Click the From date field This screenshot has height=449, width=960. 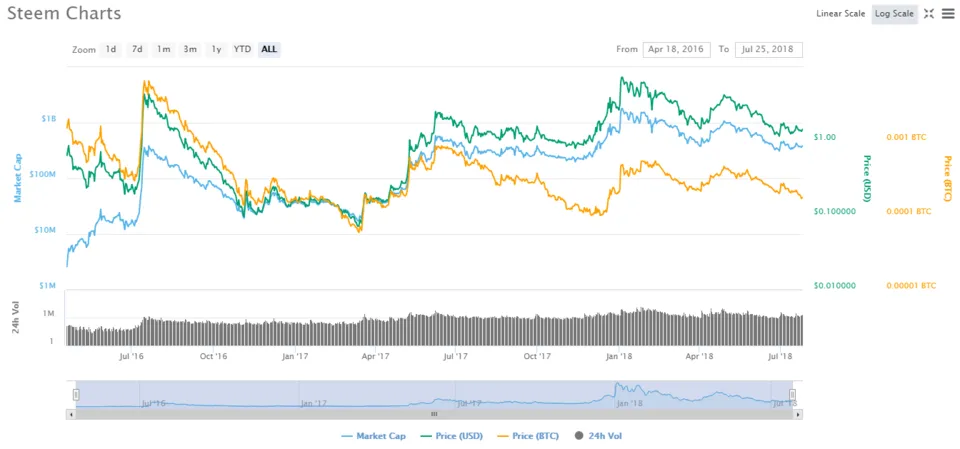tap(677, 50)
